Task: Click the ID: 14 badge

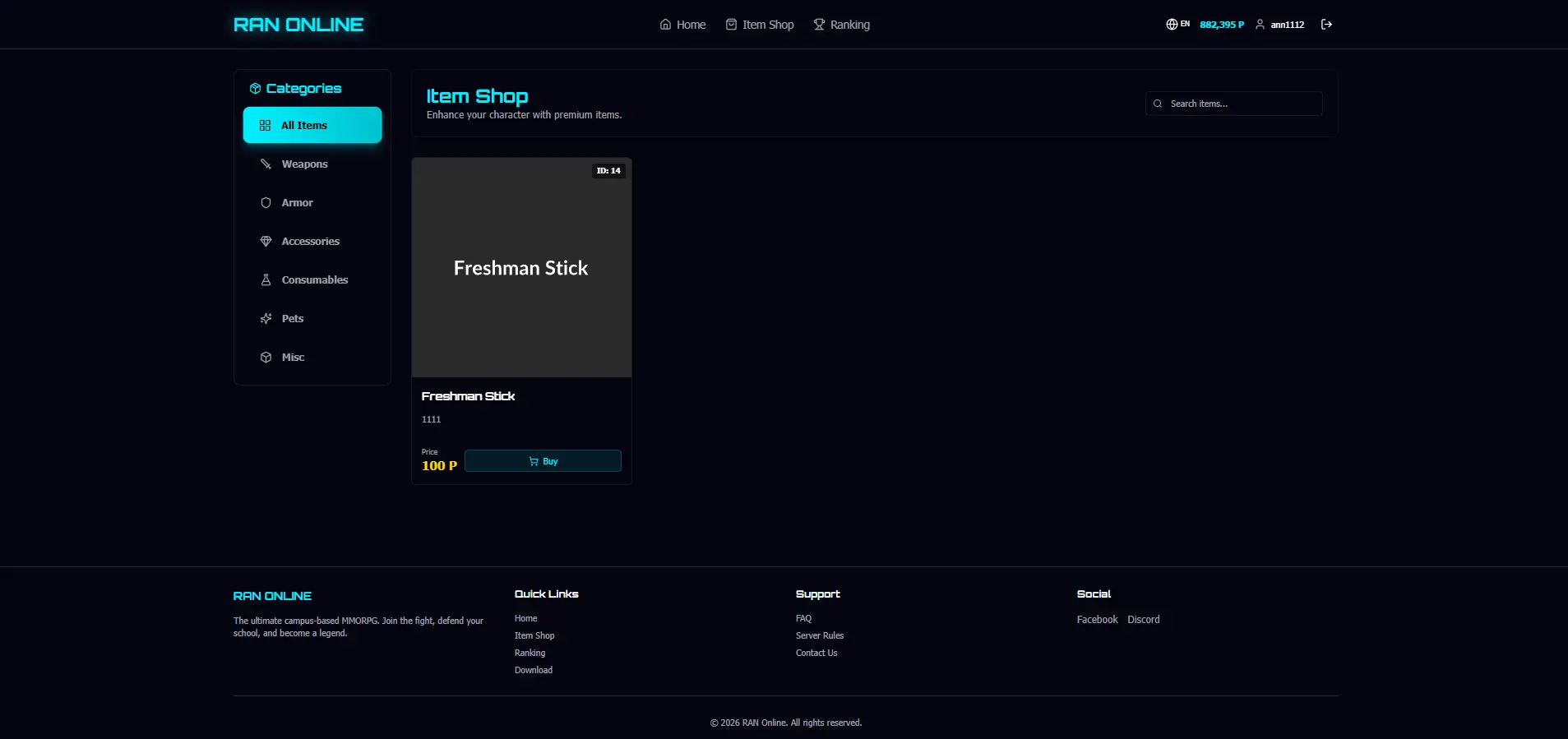Action: tap(608, 171)
